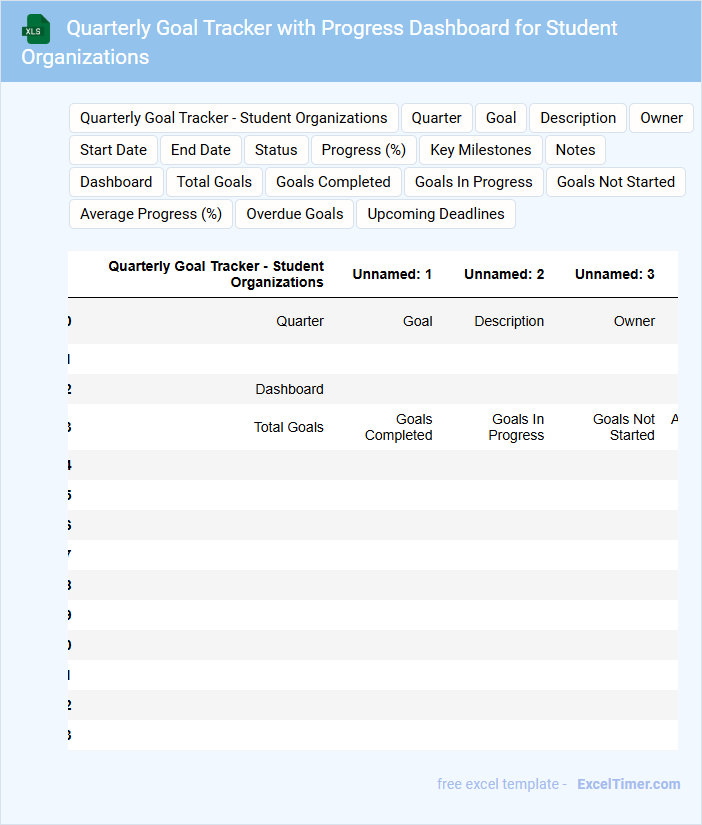Click the 'Goal' tag button
Viewport: 702px width, 825px height.
[501, 118]
